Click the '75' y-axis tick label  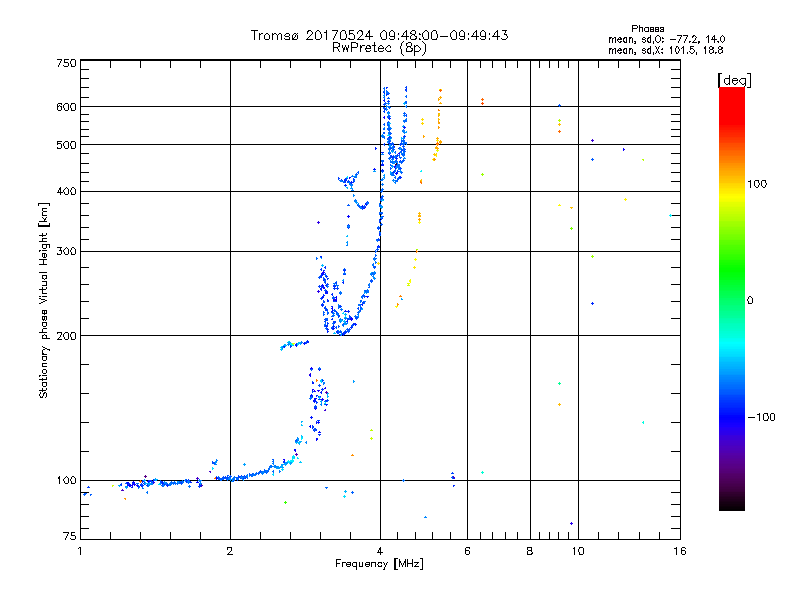click(70, 536)
